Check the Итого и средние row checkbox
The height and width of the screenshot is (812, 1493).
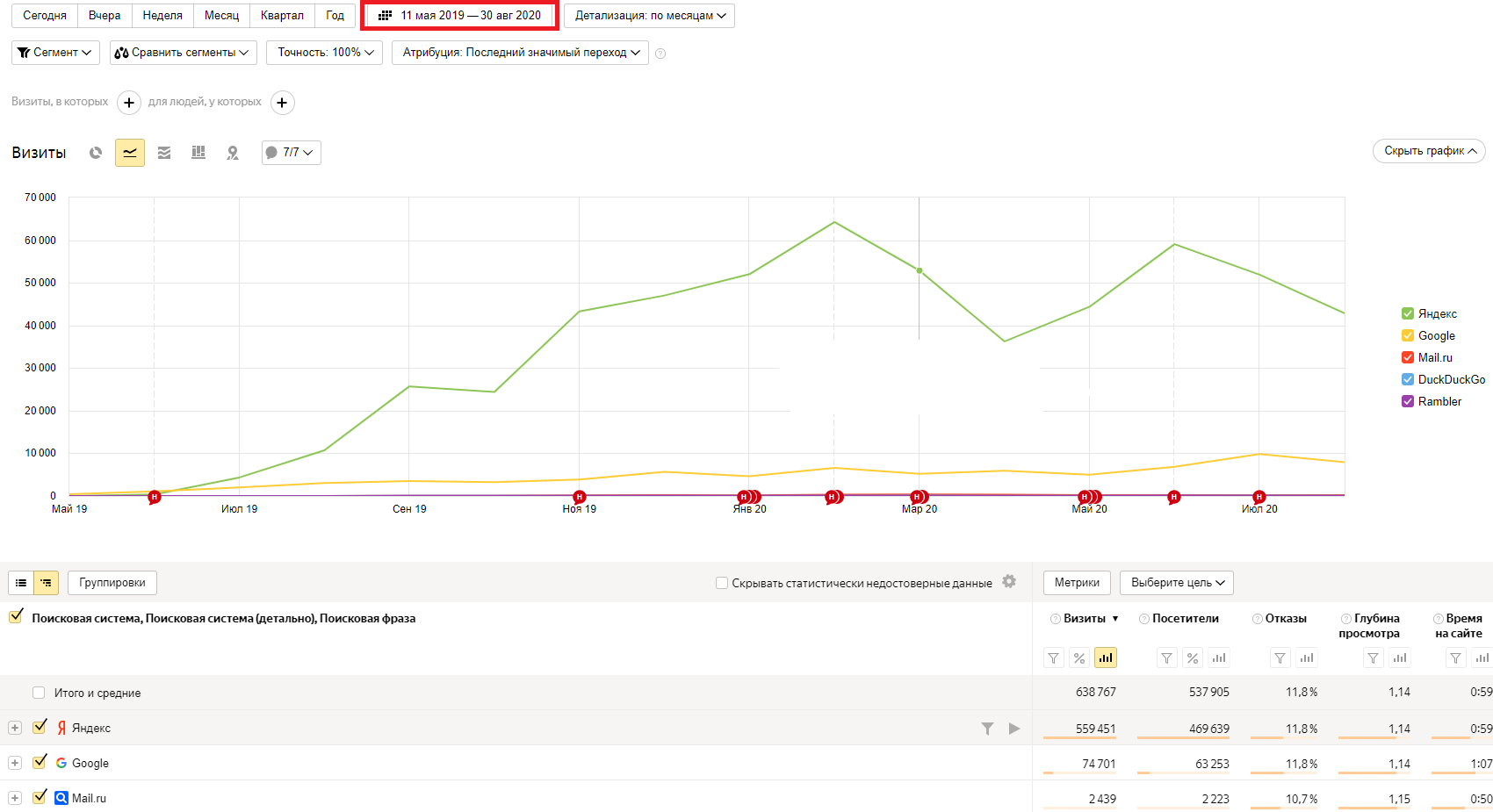pyautogui.click(x=39, y=693)
